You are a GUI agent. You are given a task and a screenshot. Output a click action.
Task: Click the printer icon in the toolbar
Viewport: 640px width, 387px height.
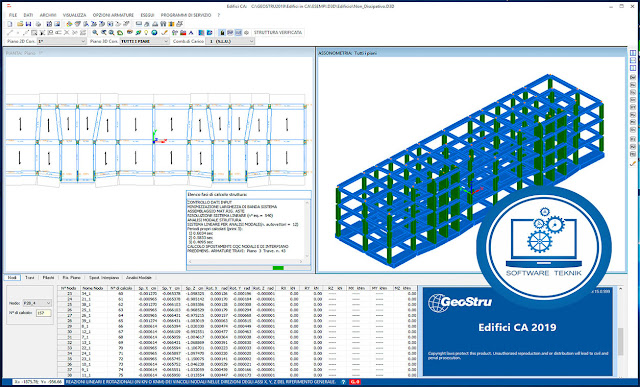tap(38, 24)
